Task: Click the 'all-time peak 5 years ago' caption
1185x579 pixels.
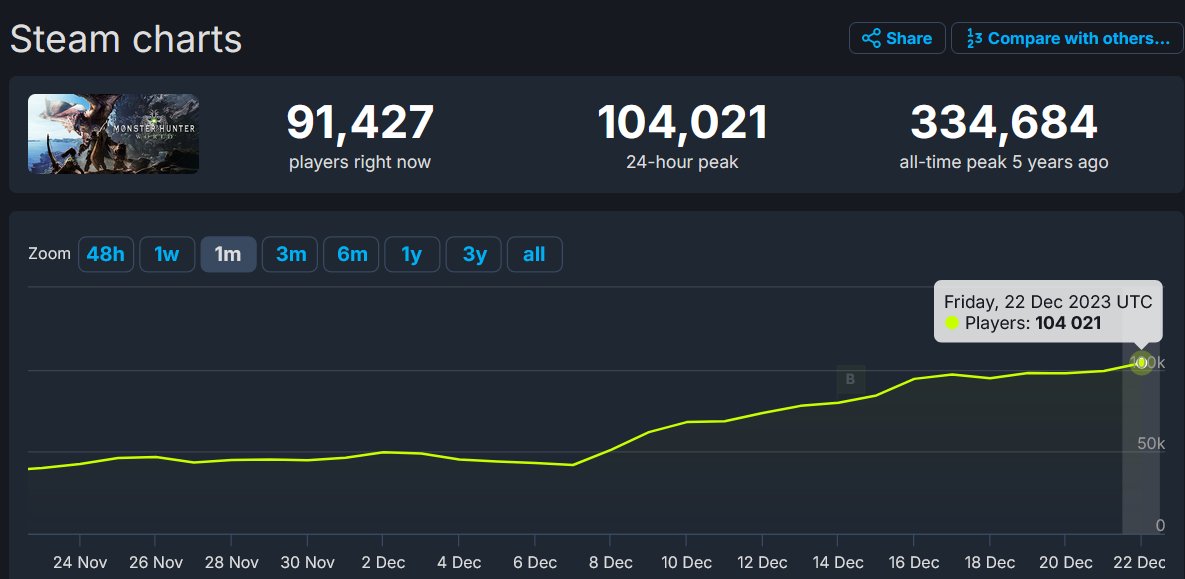Action: point(1004,162)
